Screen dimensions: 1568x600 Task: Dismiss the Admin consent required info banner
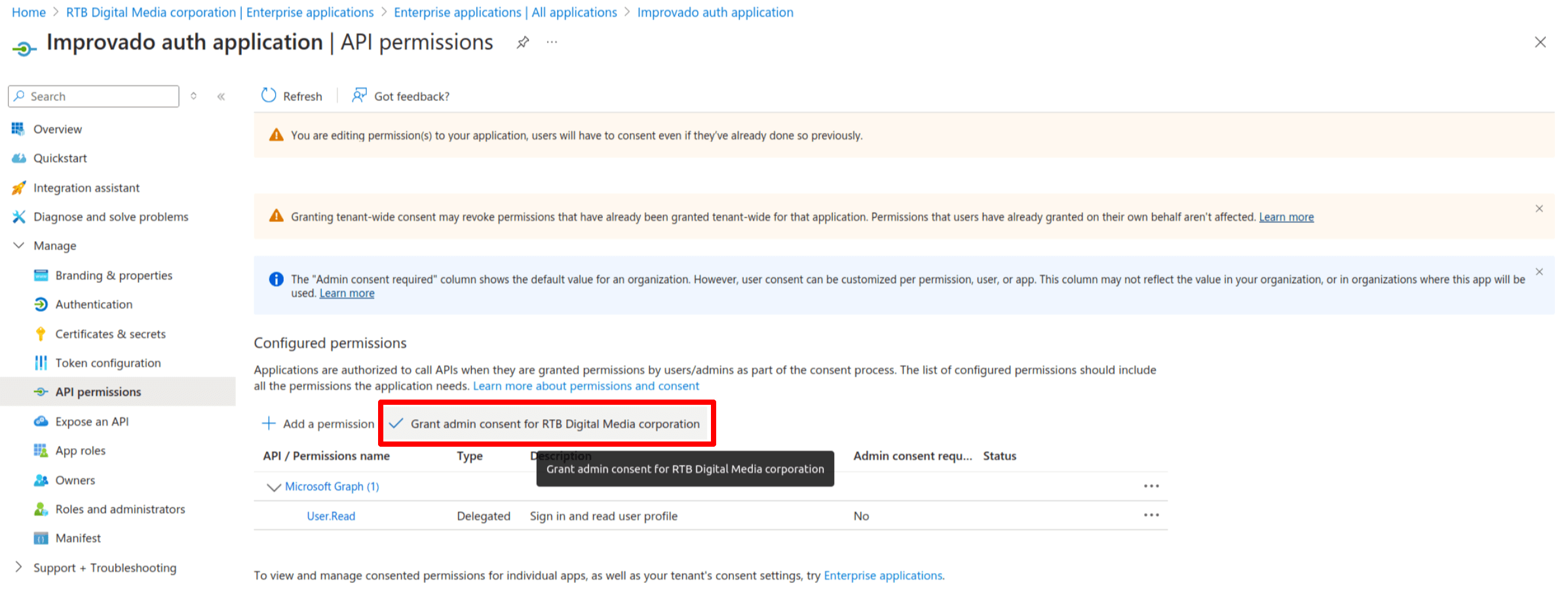[x=1539, y=272]
